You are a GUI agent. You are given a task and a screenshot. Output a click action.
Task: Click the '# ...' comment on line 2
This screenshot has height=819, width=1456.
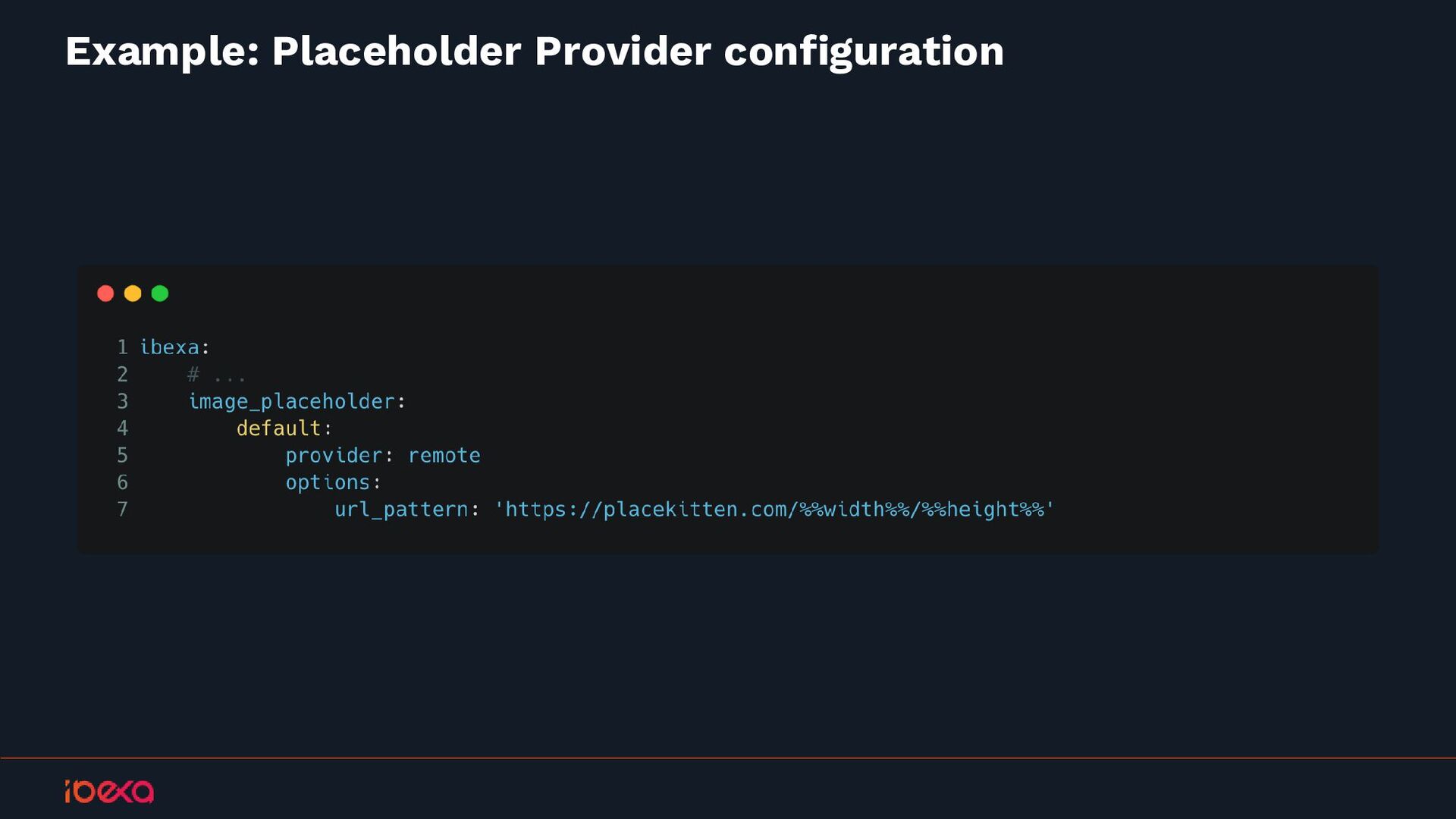(x=216, y=375)
